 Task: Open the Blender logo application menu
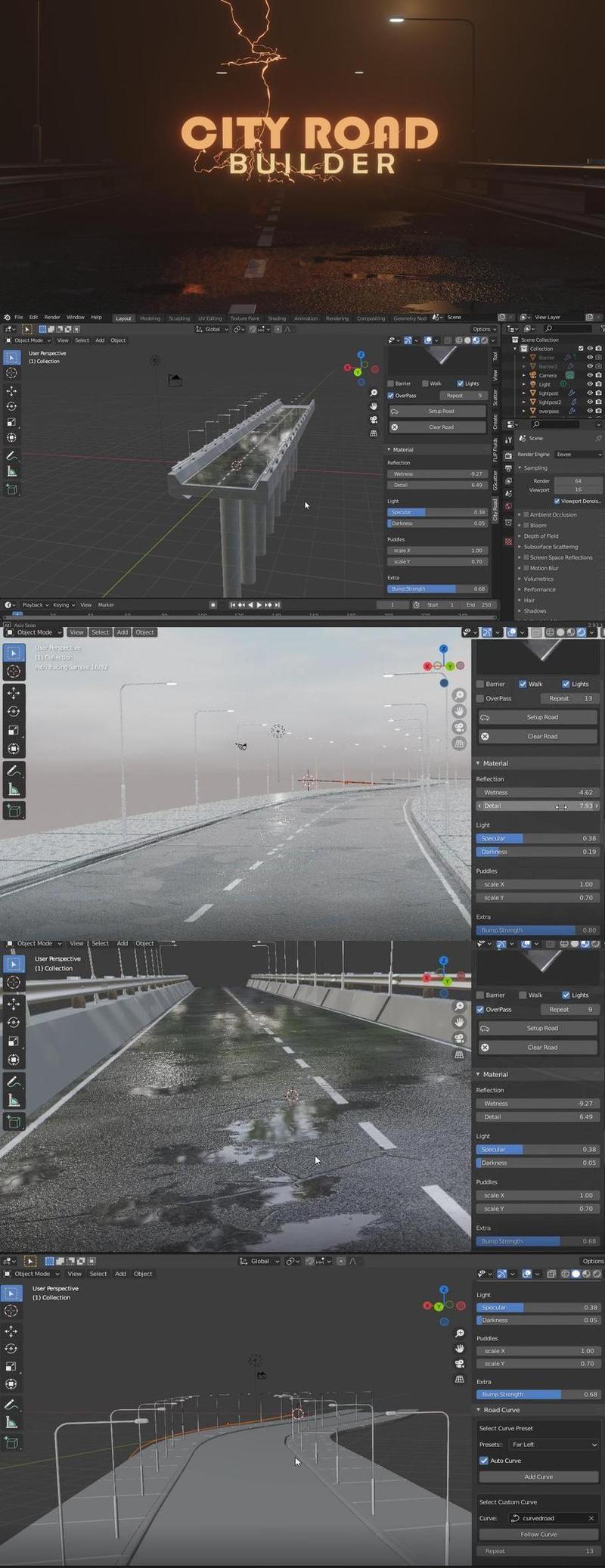pyautogui.click(x=6, y=318)
